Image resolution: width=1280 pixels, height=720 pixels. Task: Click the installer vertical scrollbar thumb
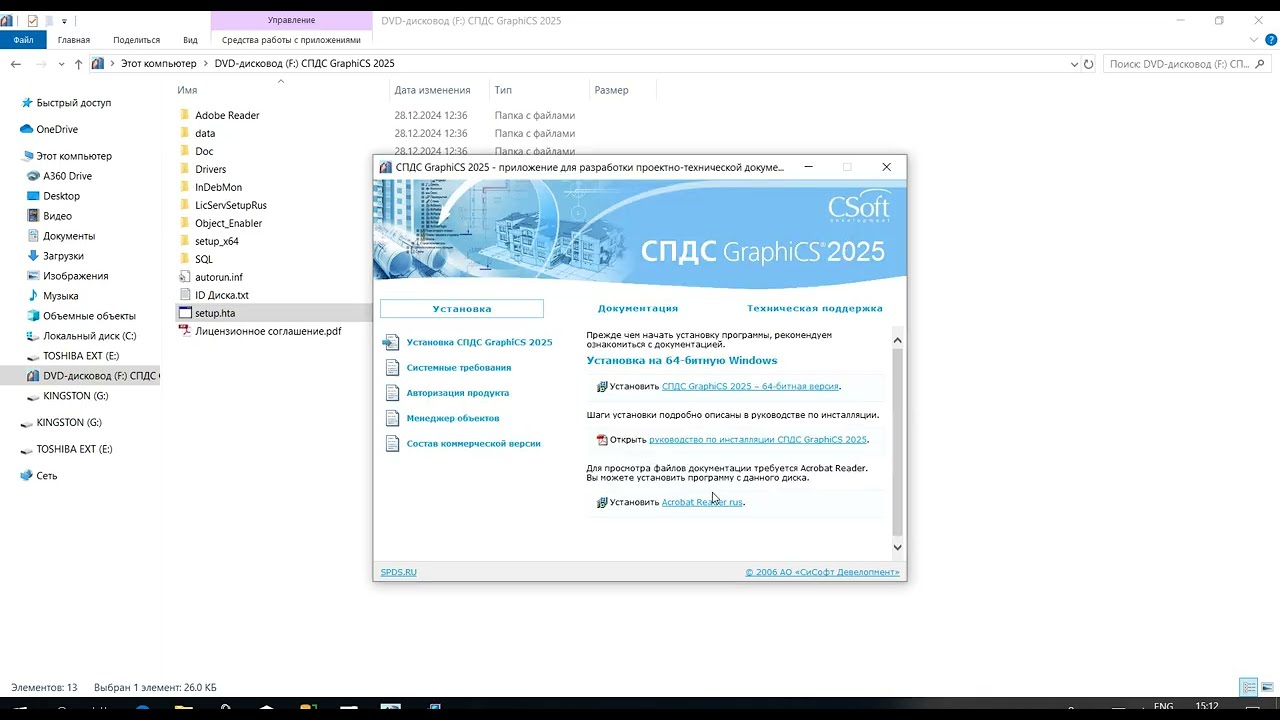(x=897, y=441)
